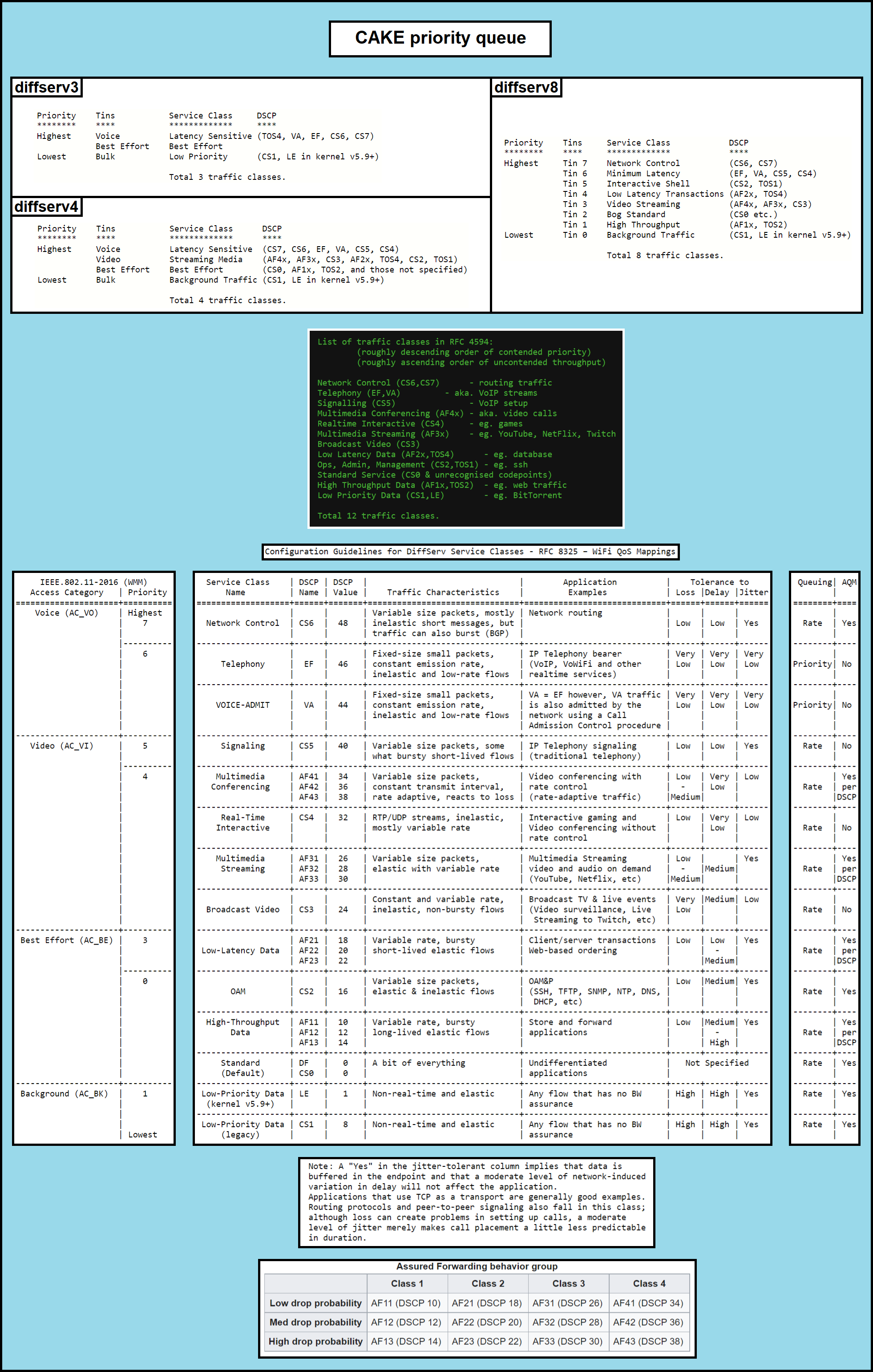Click AF11 (DSCP 10) table cell

406,1303
